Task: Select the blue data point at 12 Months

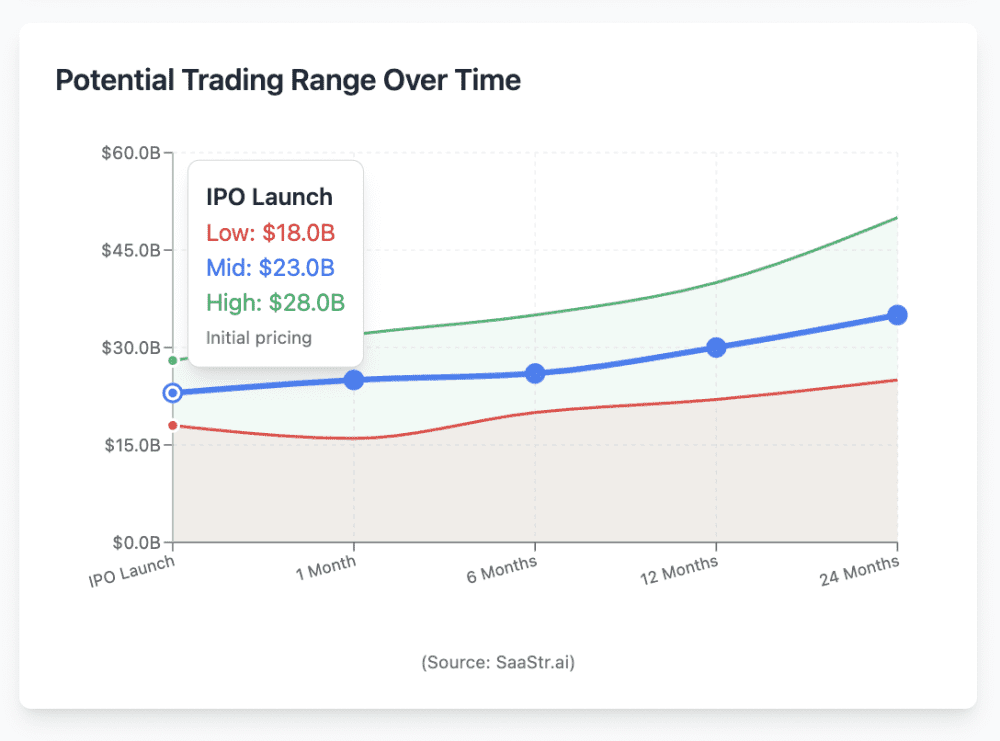Action: [716, 348]
